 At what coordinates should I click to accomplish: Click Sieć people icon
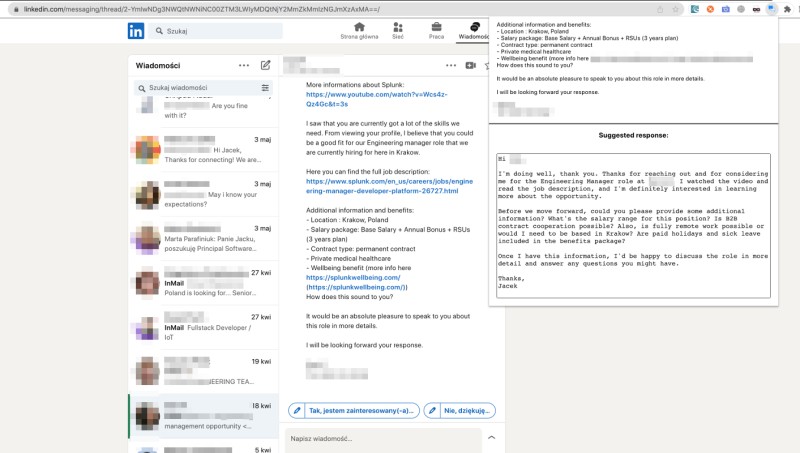pyautogui.click(x=398, y=27)
